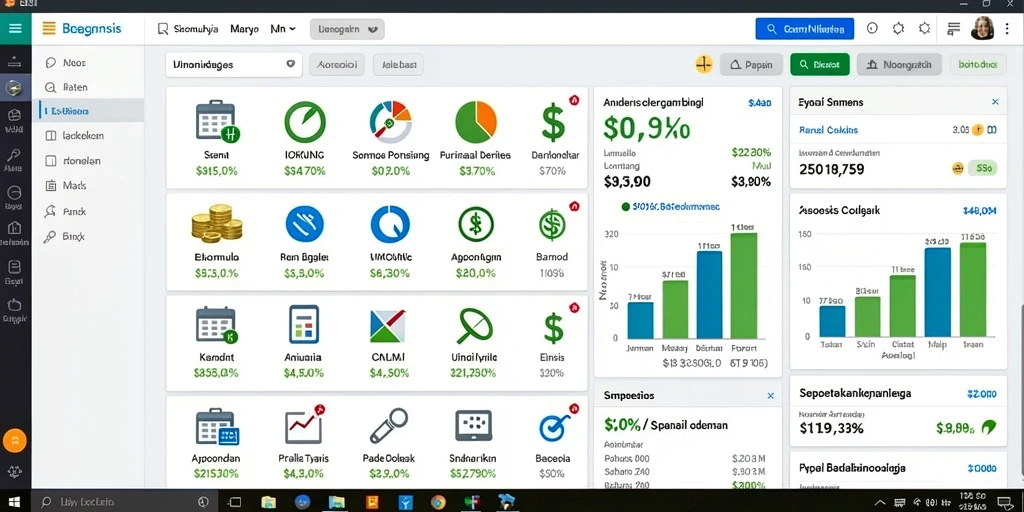
Task: Click the tallest green bar in the Anderis chart
Action: click(x=744, y=285)
